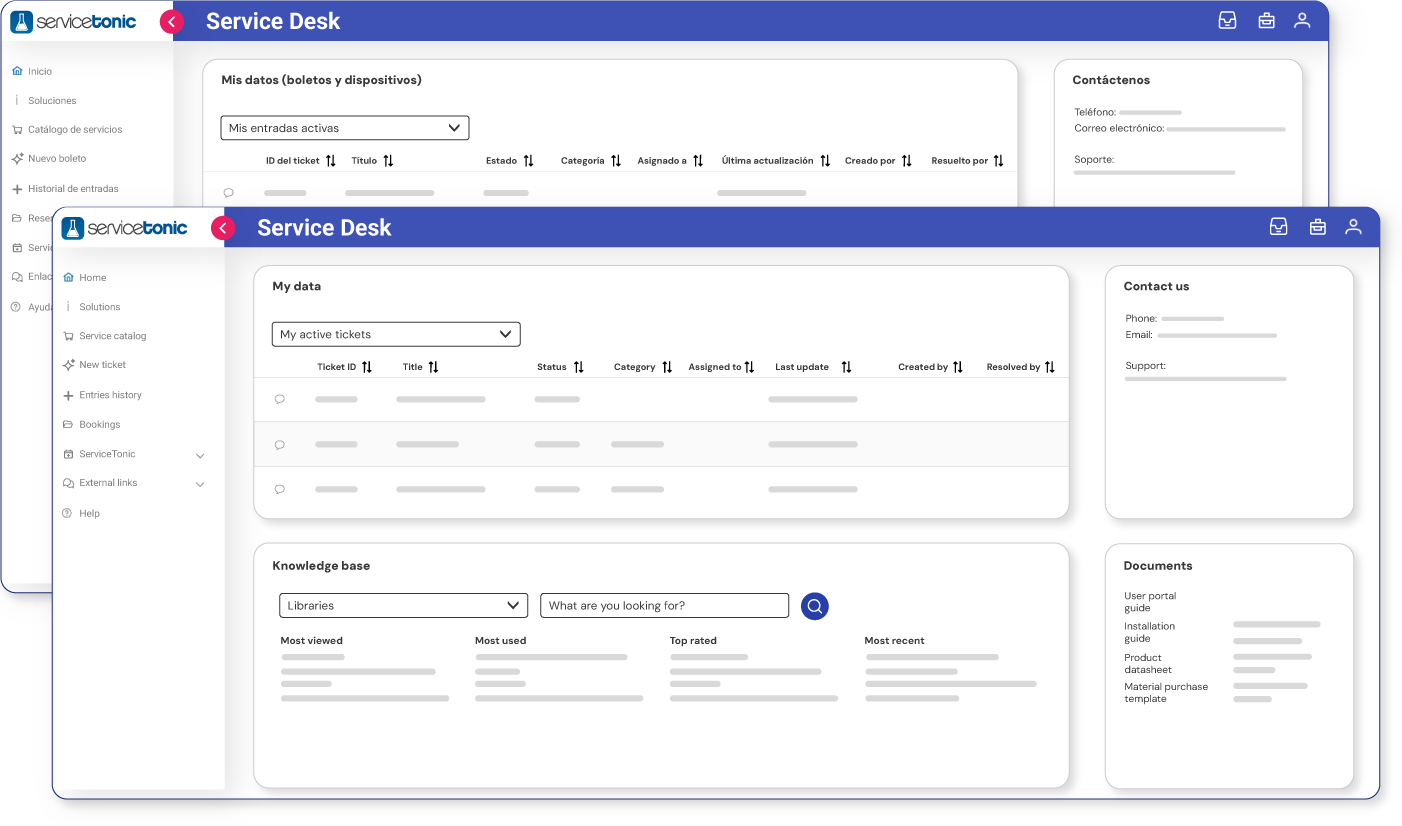Open the Mis entradas activas dropdown
This screenshot has width=1402, height=826.
(x=345, y=128)
